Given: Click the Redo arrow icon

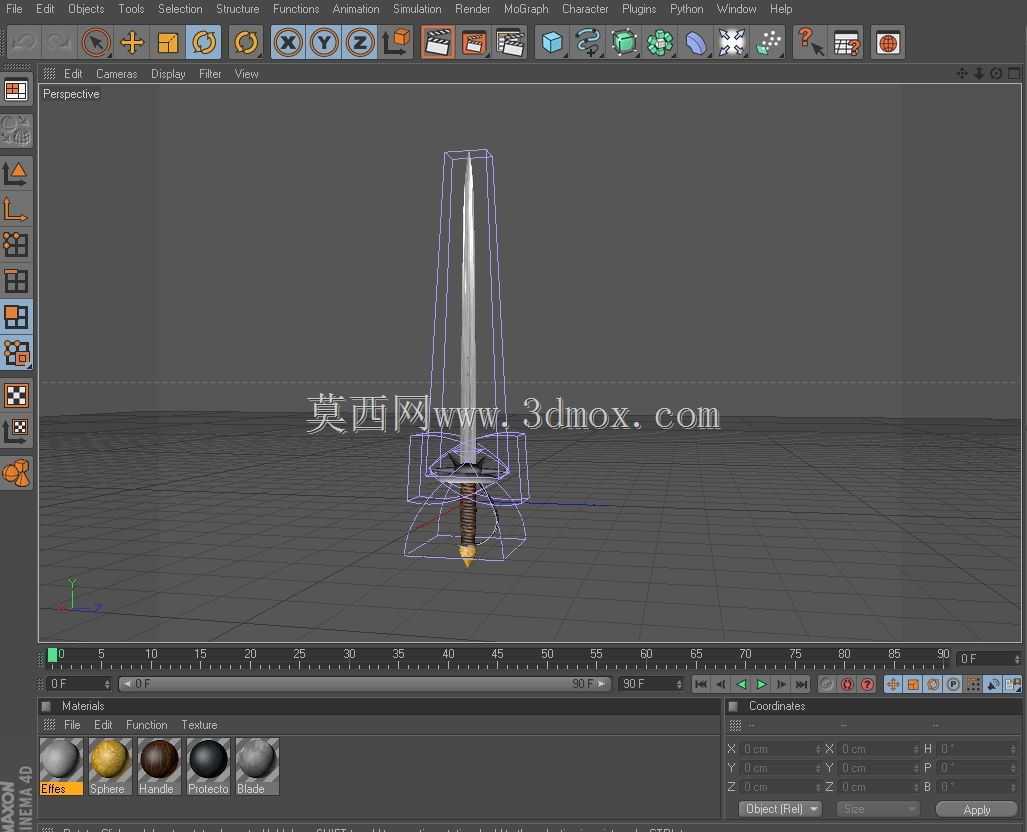Looking at the screenshot, I should [59, 43].
